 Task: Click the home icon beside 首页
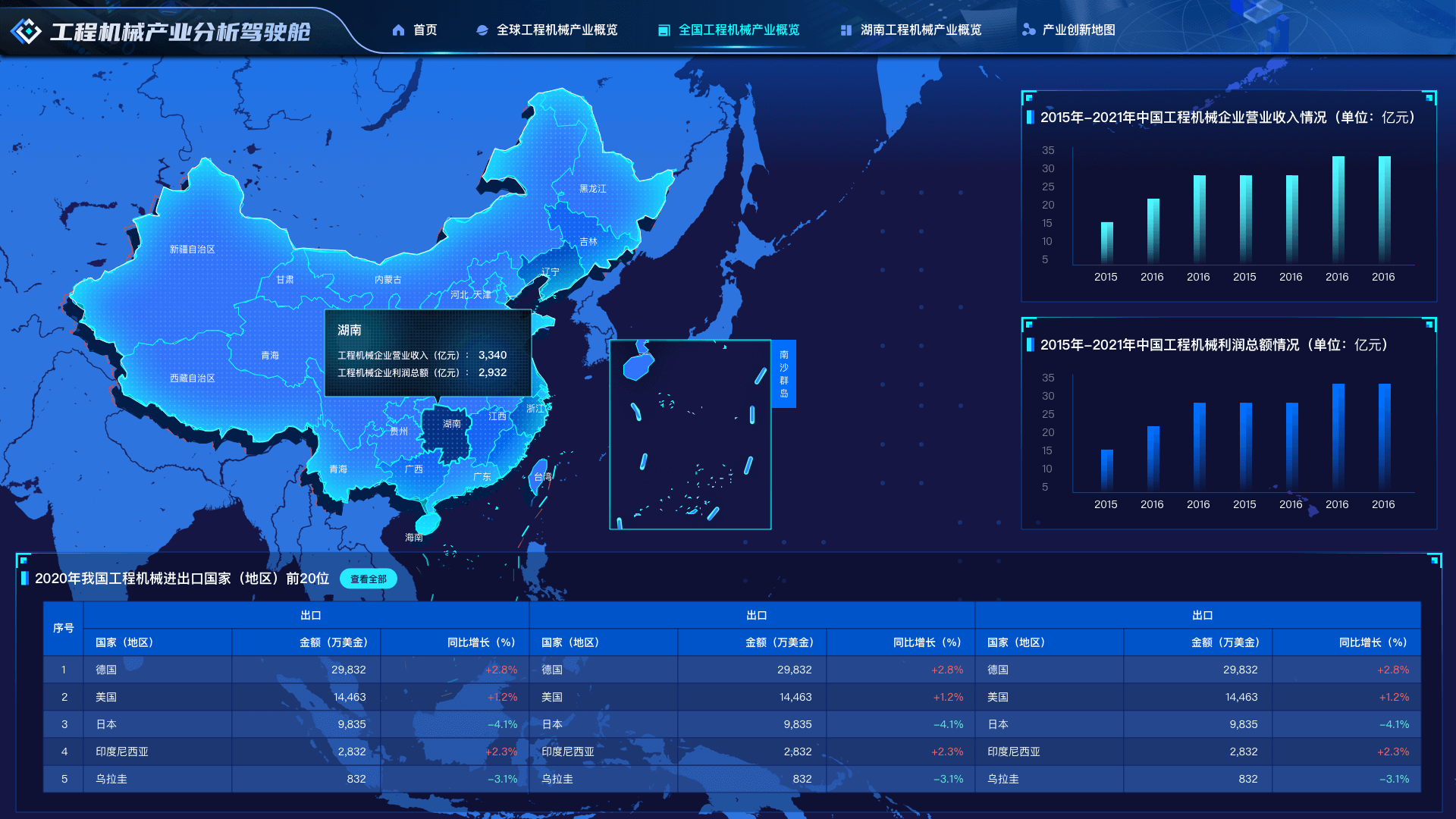(398, 30)
